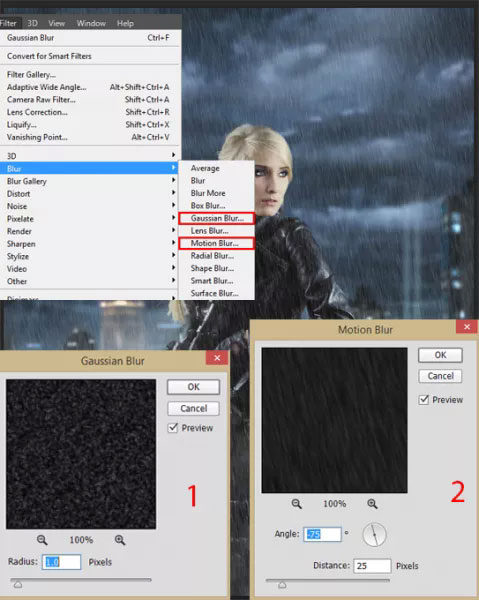
Task: Expand the Render submenu
Action: pyautogui.click(x=90, y=231)
